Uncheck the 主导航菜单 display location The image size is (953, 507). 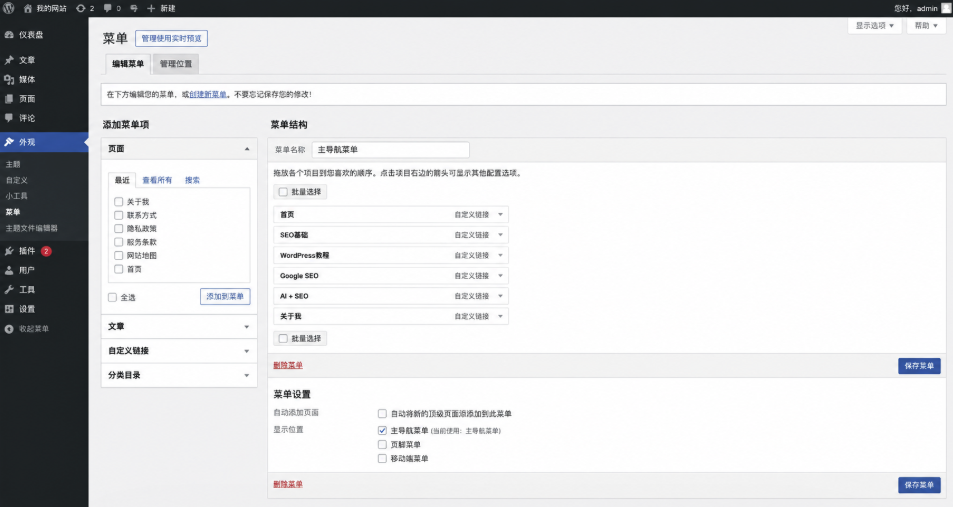[x=382, y=430]
